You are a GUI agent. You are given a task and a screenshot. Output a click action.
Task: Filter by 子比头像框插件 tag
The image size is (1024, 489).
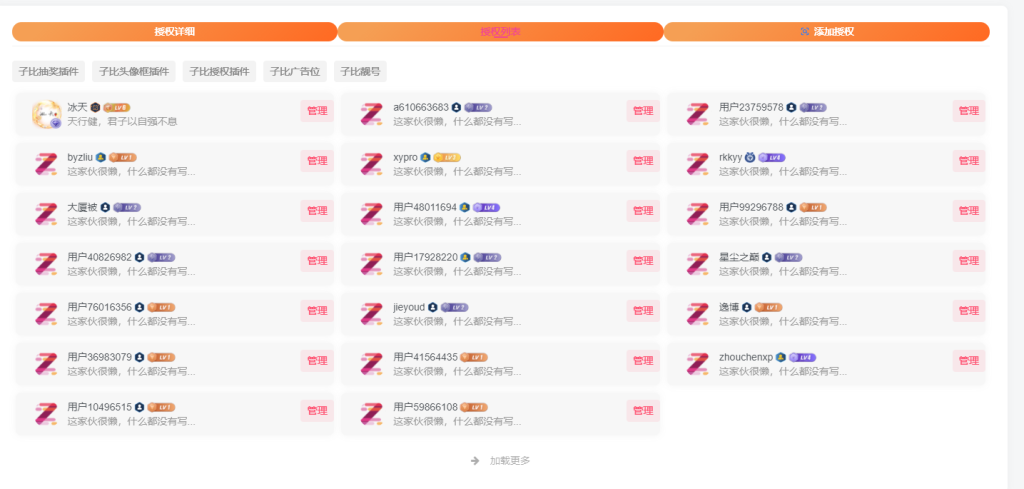click(133, 71)
